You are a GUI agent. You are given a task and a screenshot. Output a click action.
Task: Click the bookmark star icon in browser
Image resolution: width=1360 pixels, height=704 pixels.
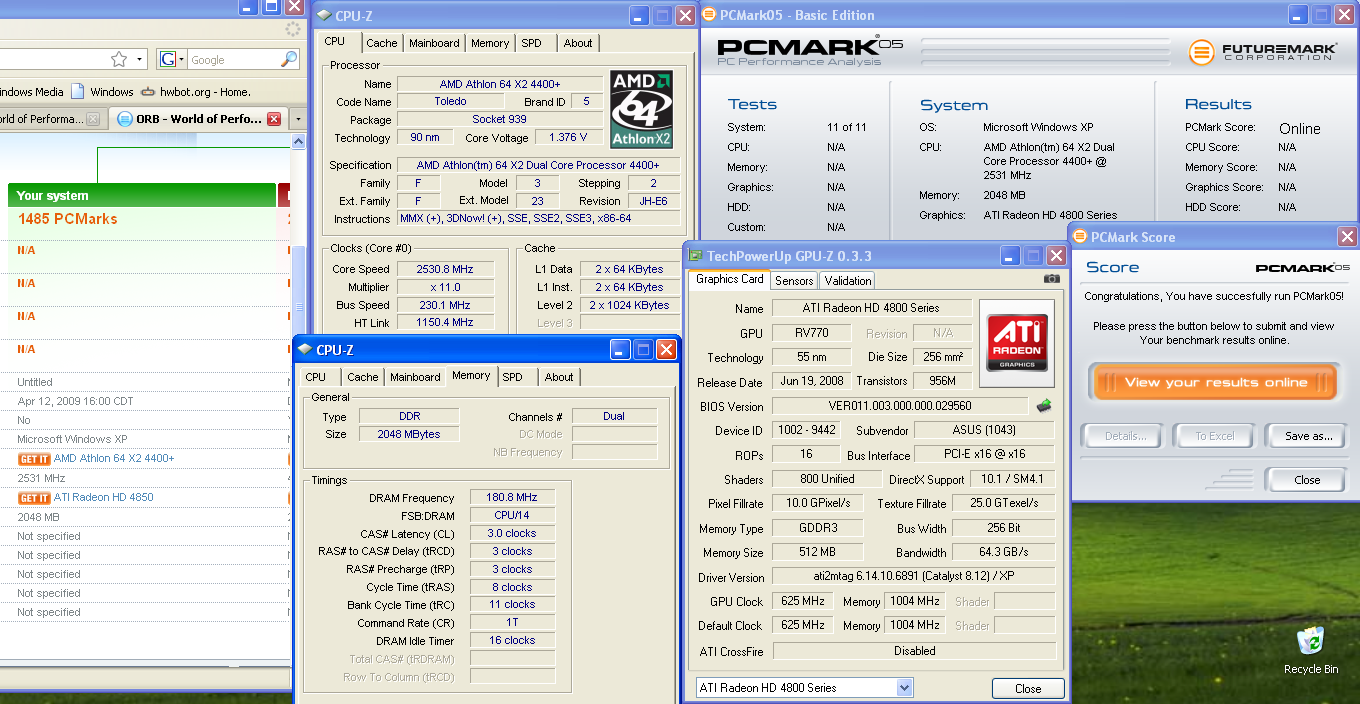point(118,59)
